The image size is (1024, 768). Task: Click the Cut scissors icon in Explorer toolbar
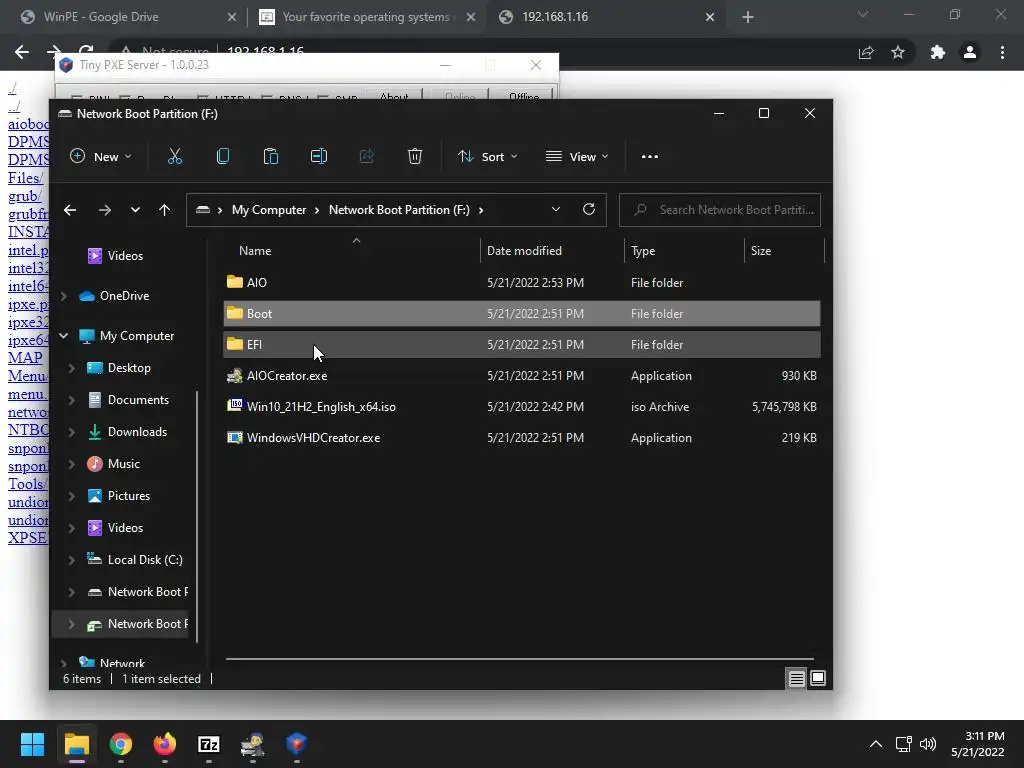coord(174,157)
